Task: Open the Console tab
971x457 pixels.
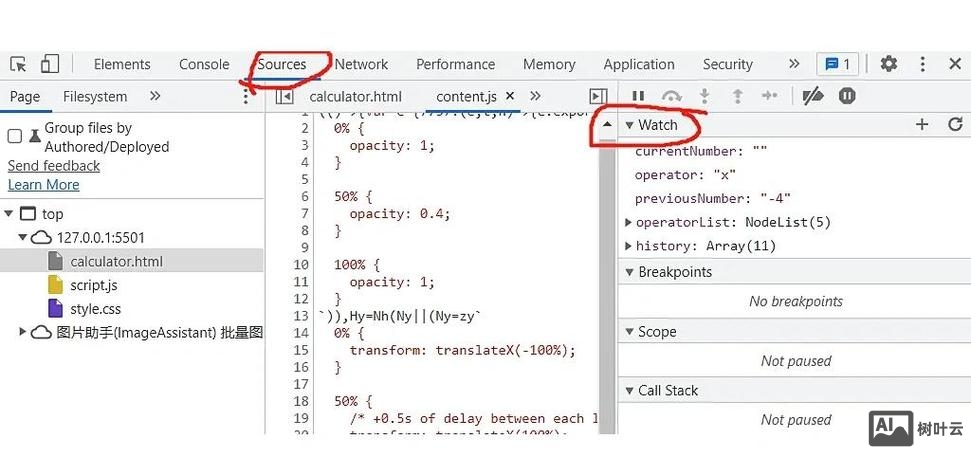Action: 204,64
